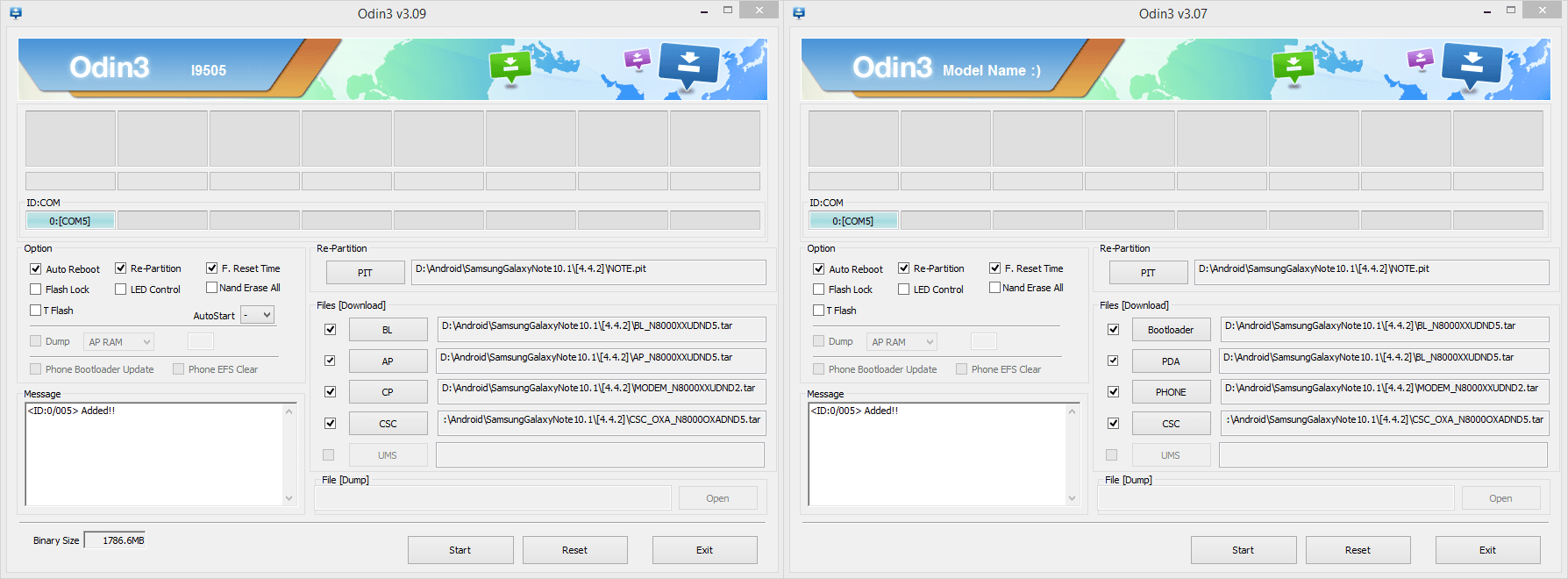
Task: Enable T Flash in Odin3 v3.09
Action: (36, 311)
